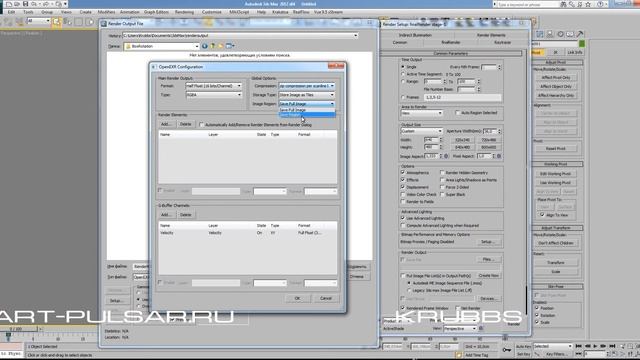Toggle the Super Black checkbox
640x360 pixels.
point(442,195)
